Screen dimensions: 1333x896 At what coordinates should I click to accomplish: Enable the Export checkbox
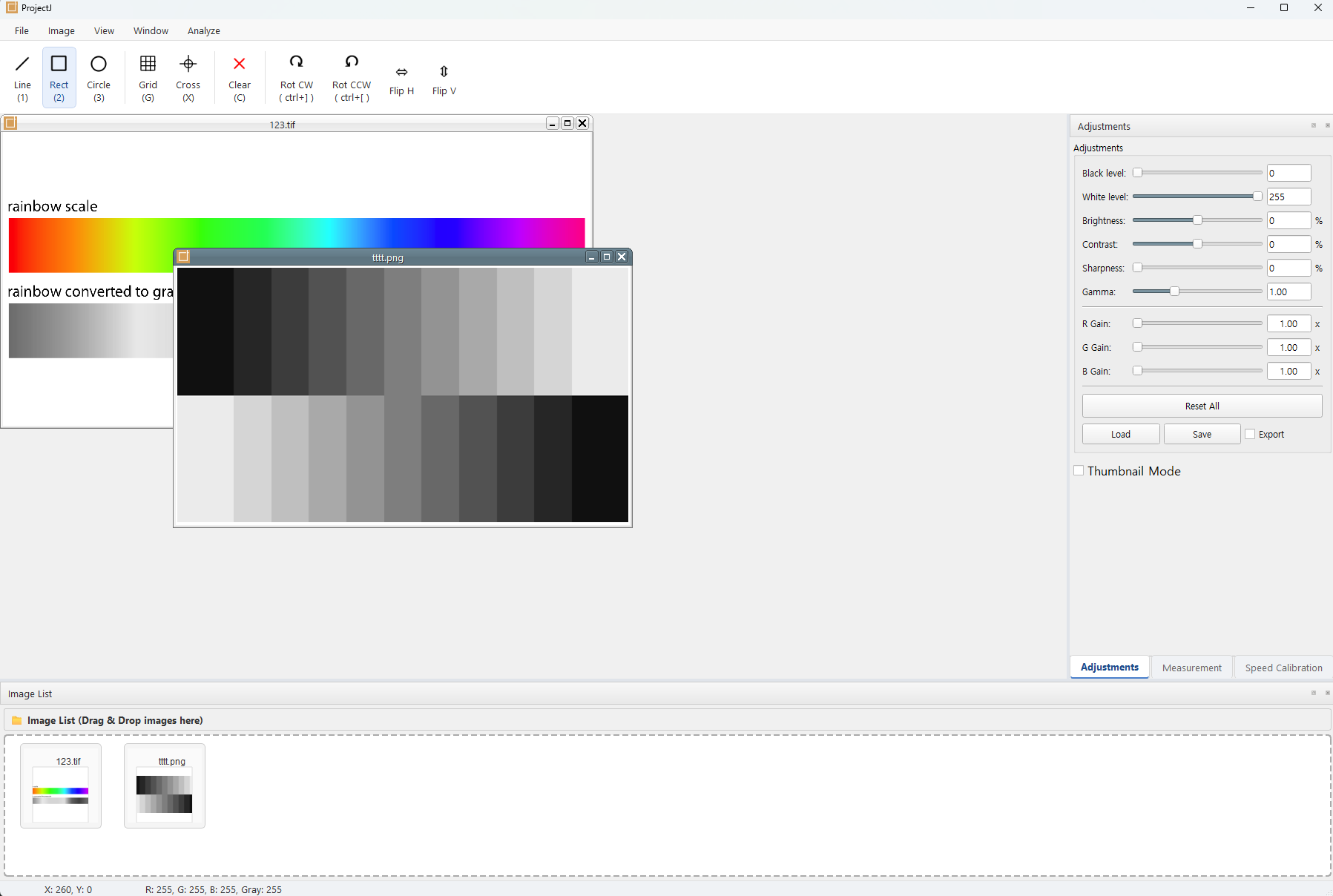[x=1250, y=434]
